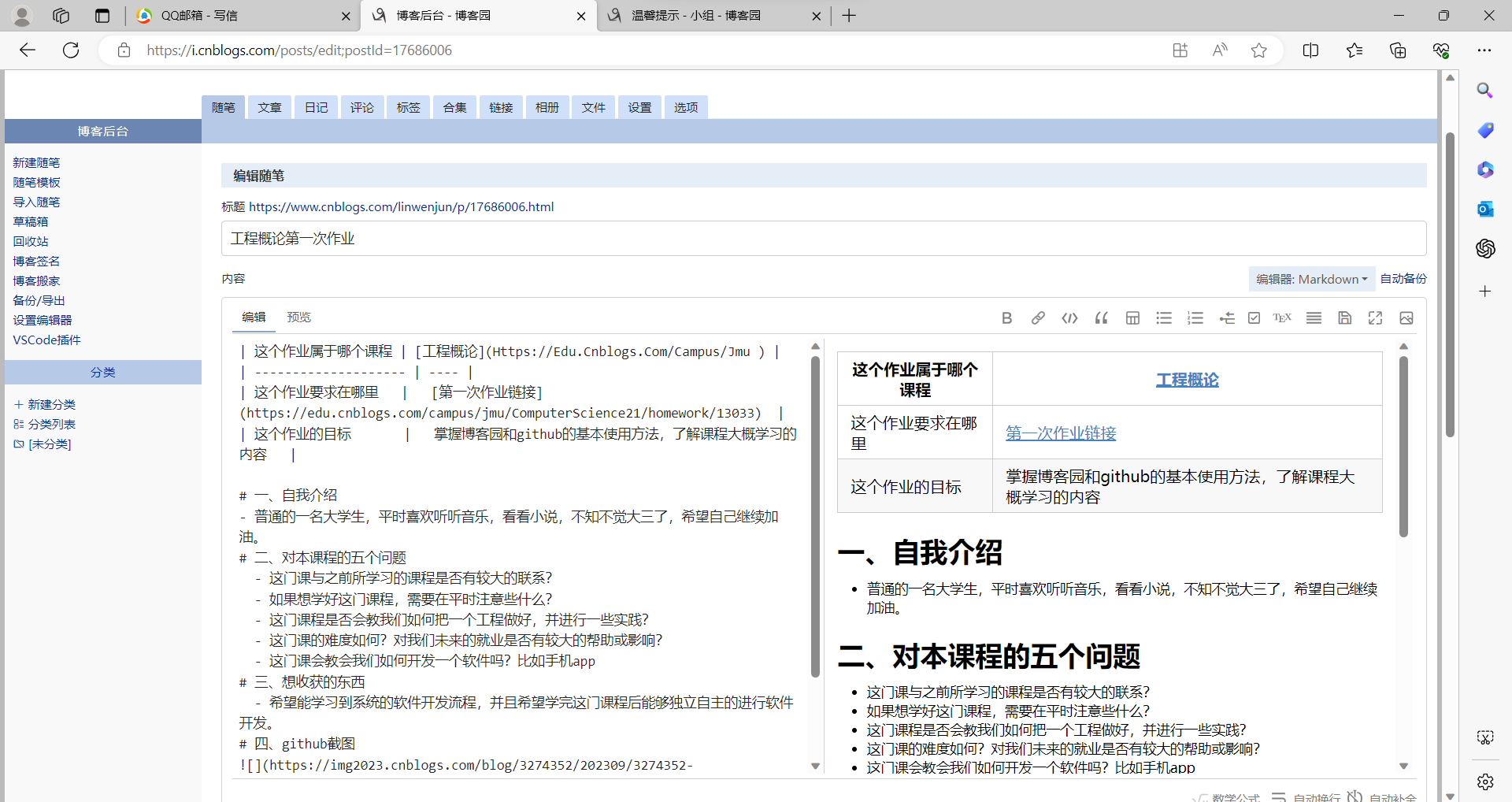This screenshot has width=1512, height=802.
Task: Insert a code block with the code icon
Action: click(x=1069, y=317)
